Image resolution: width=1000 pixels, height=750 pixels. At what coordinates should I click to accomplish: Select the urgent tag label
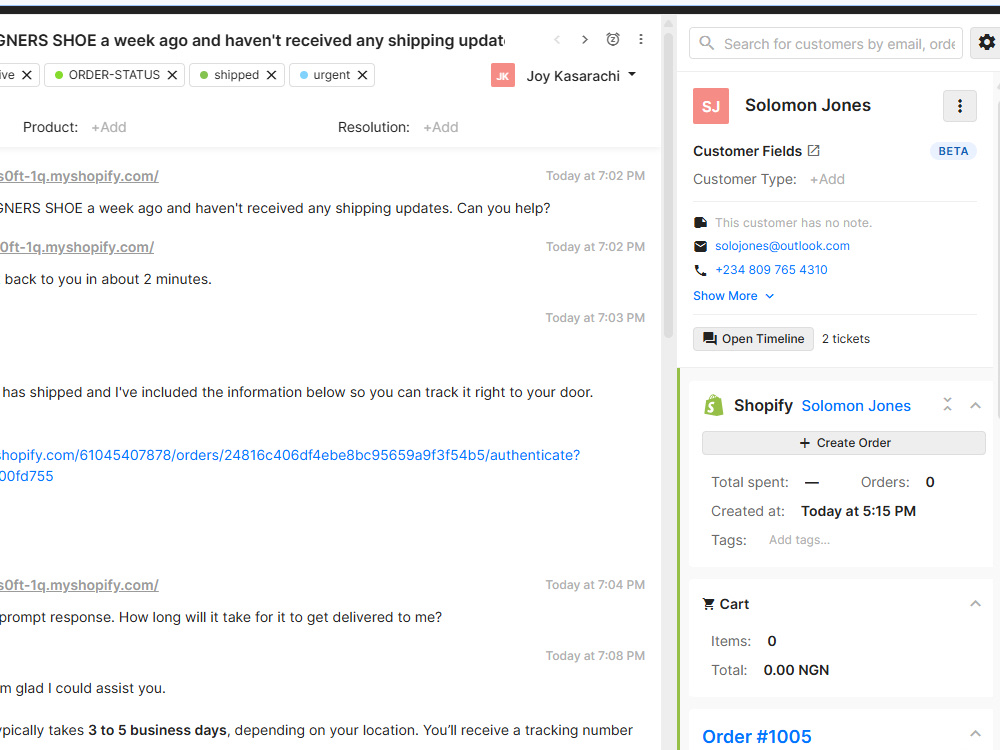point(332,75)
